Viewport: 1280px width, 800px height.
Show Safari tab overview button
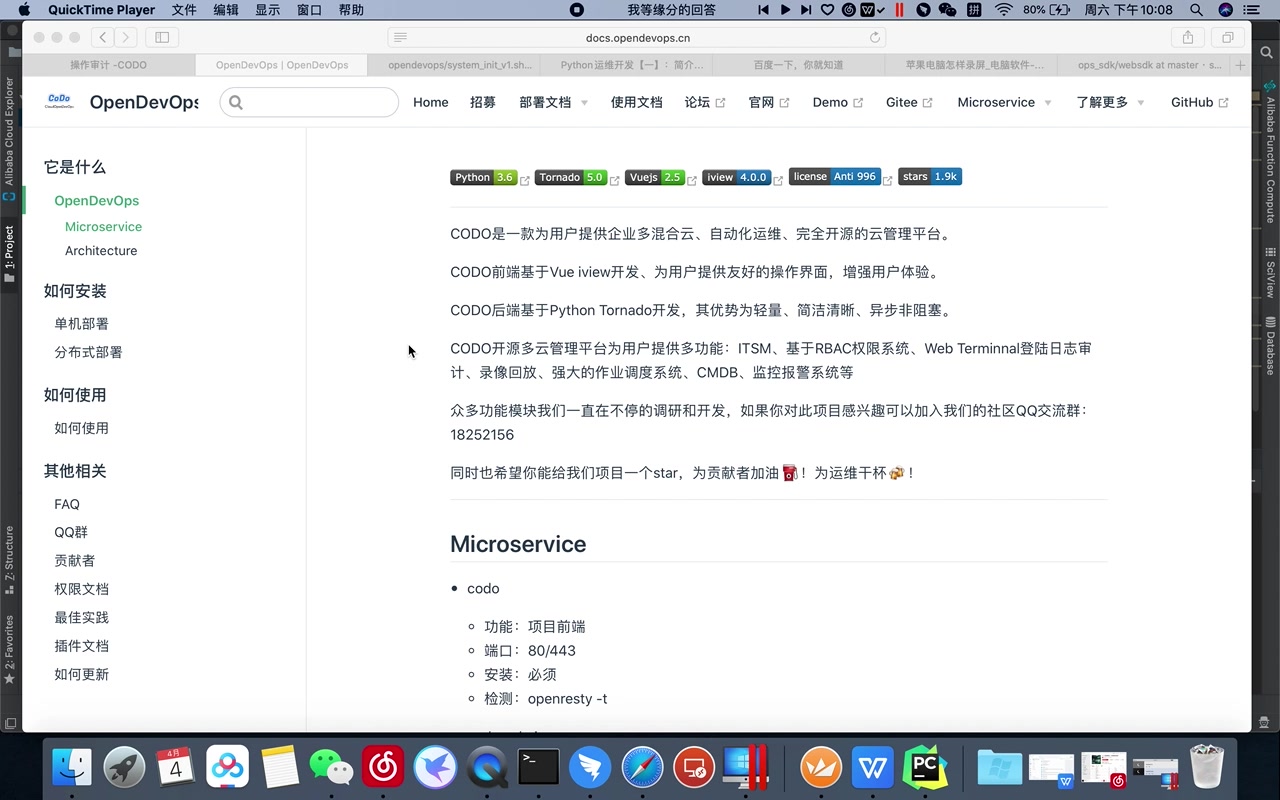click(x=1227, y=37)
